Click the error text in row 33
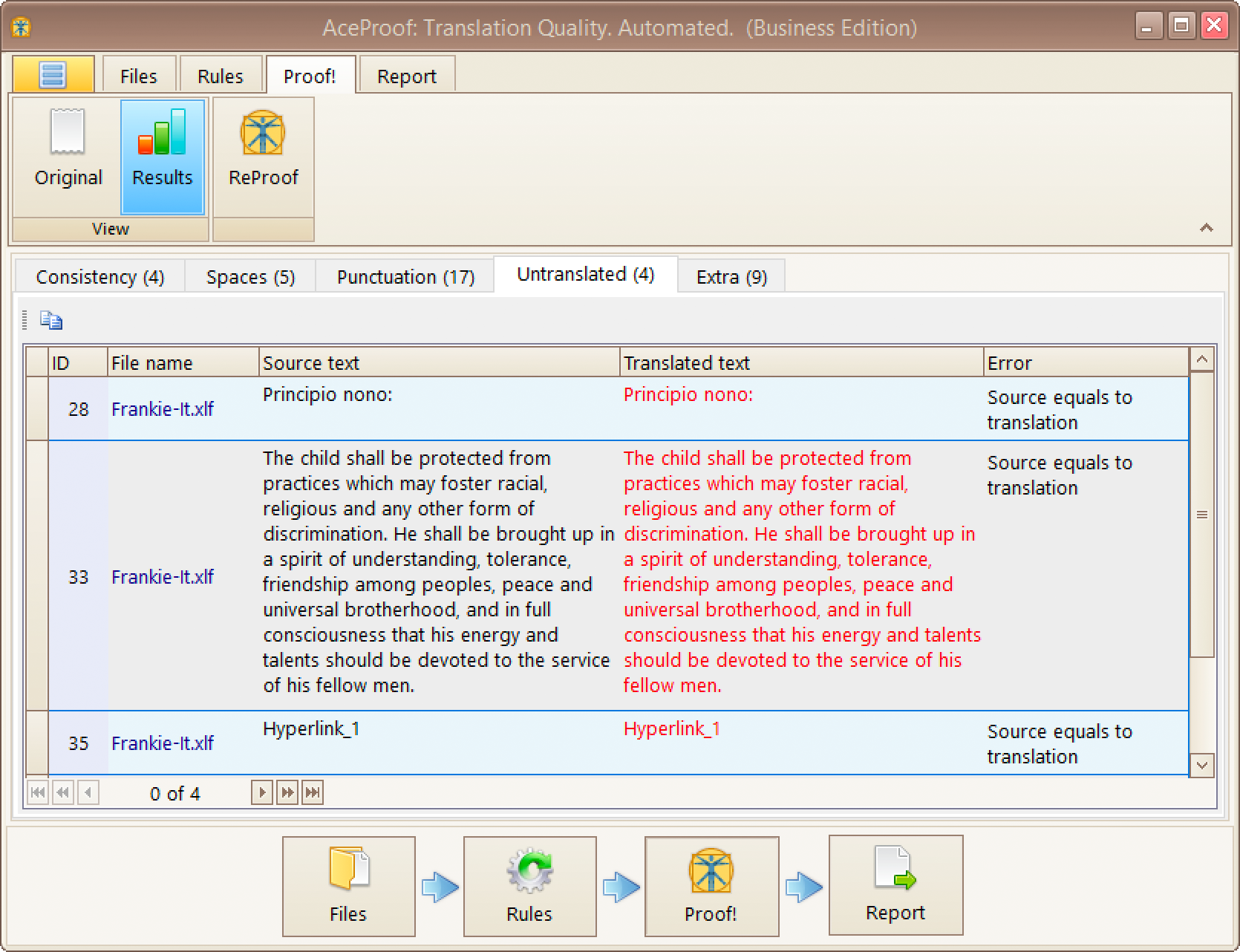Viewport: 1240px width, 952px height. (x=1060, y=475)
